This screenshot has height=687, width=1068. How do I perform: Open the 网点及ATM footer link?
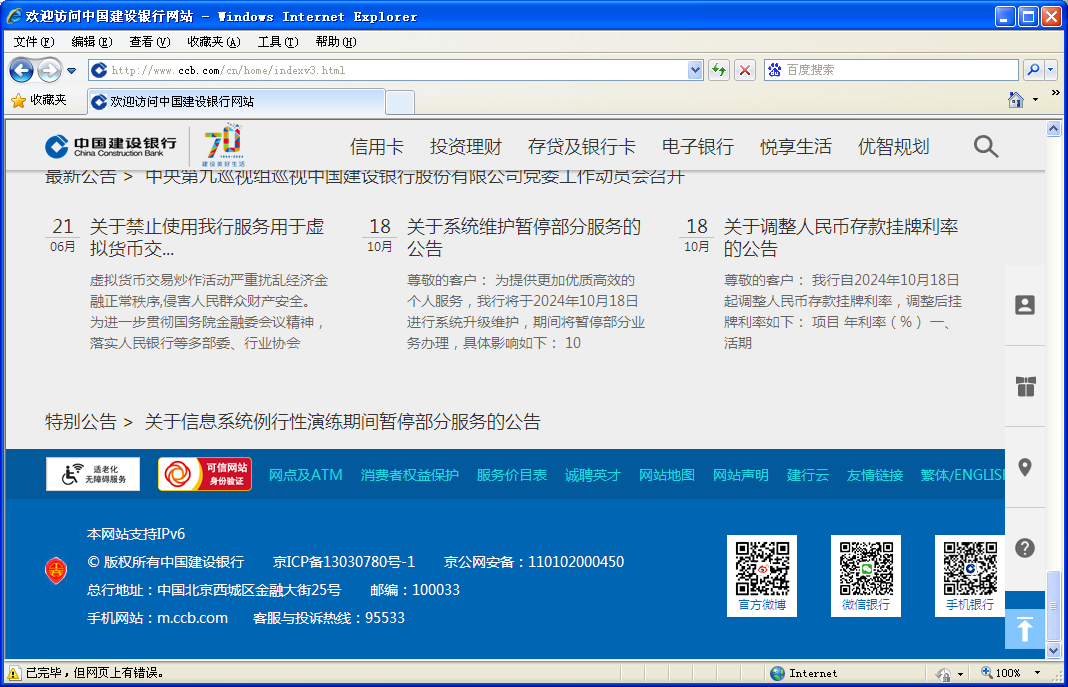point(305,475)
